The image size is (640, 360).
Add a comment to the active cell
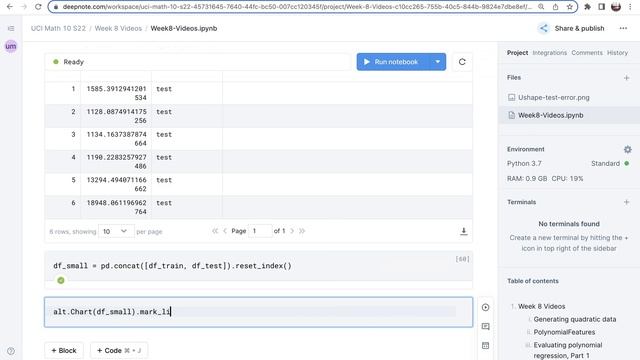(x=485, y=326)
